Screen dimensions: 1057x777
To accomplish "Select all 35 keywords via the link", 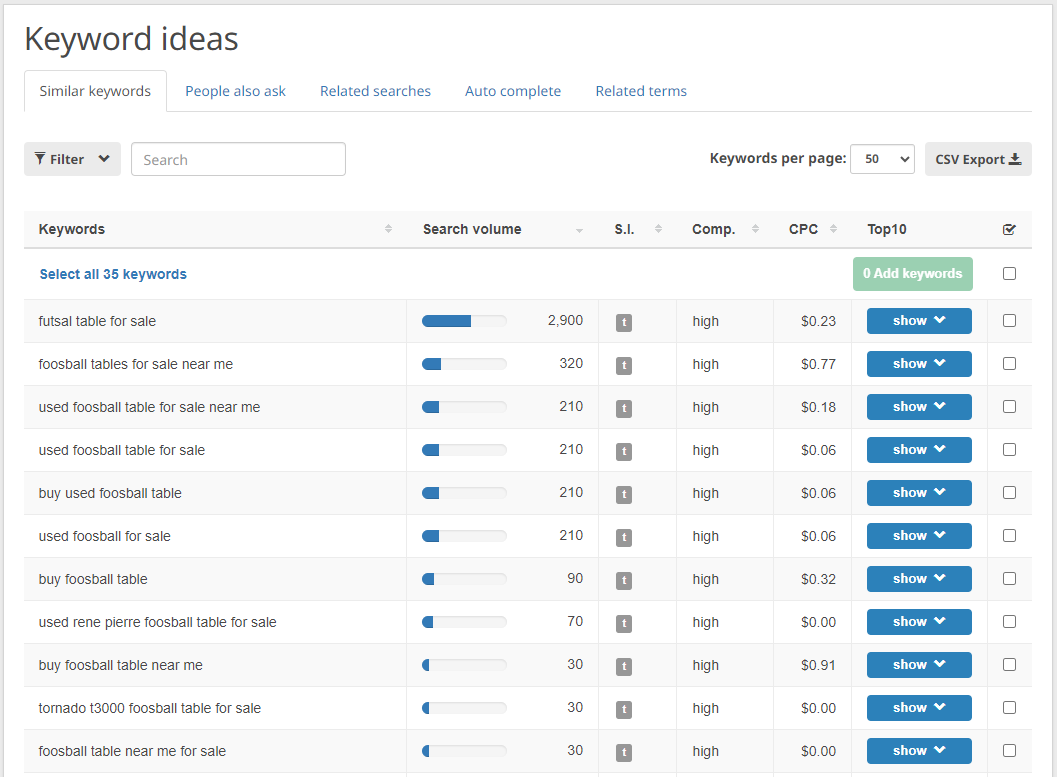I will tap(113, 273).
